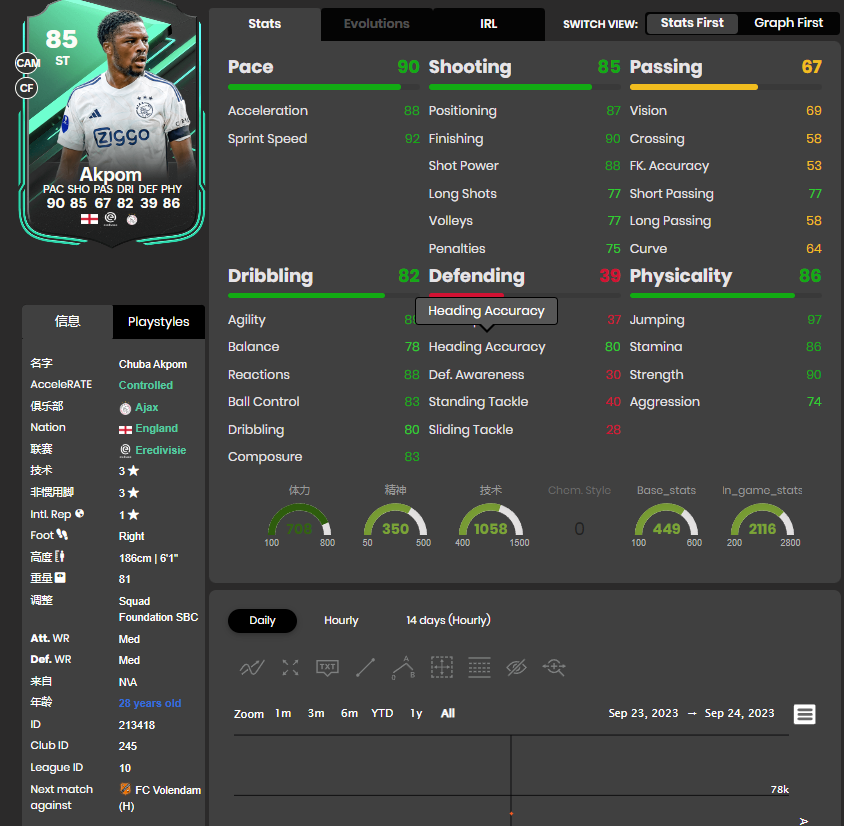The image size is (844, 826).
Task: Select the Daily price graph option
Action: [x=262, y=620]
